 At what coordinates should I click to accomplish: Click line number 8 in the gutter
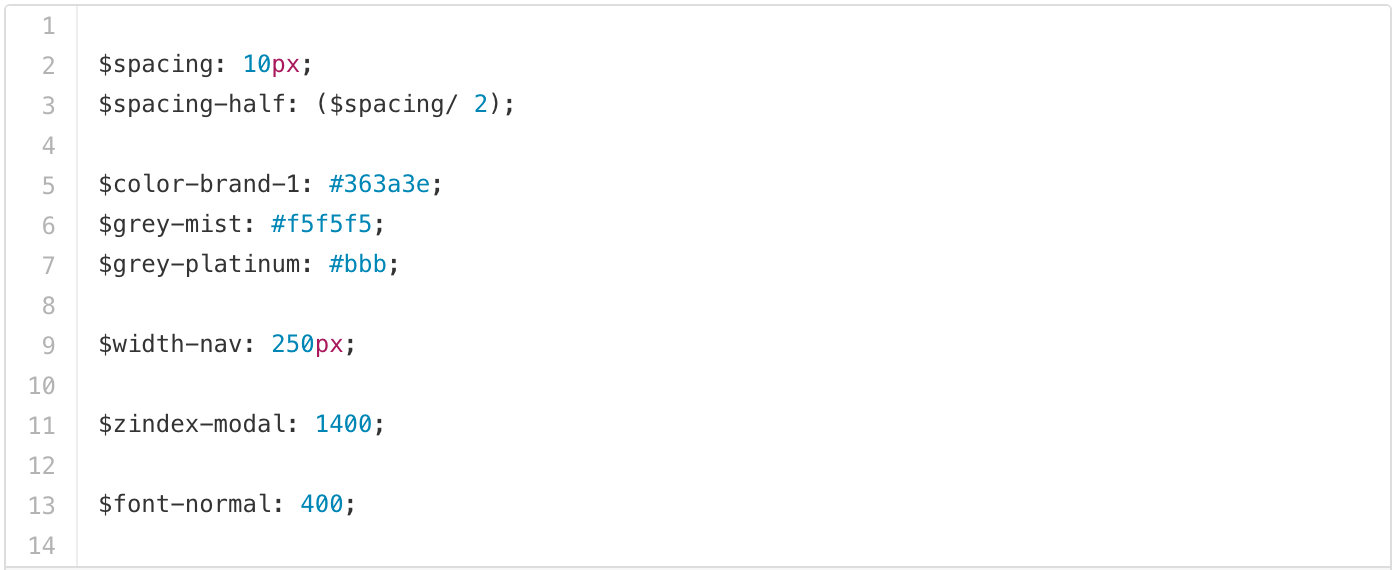point(48,306)
